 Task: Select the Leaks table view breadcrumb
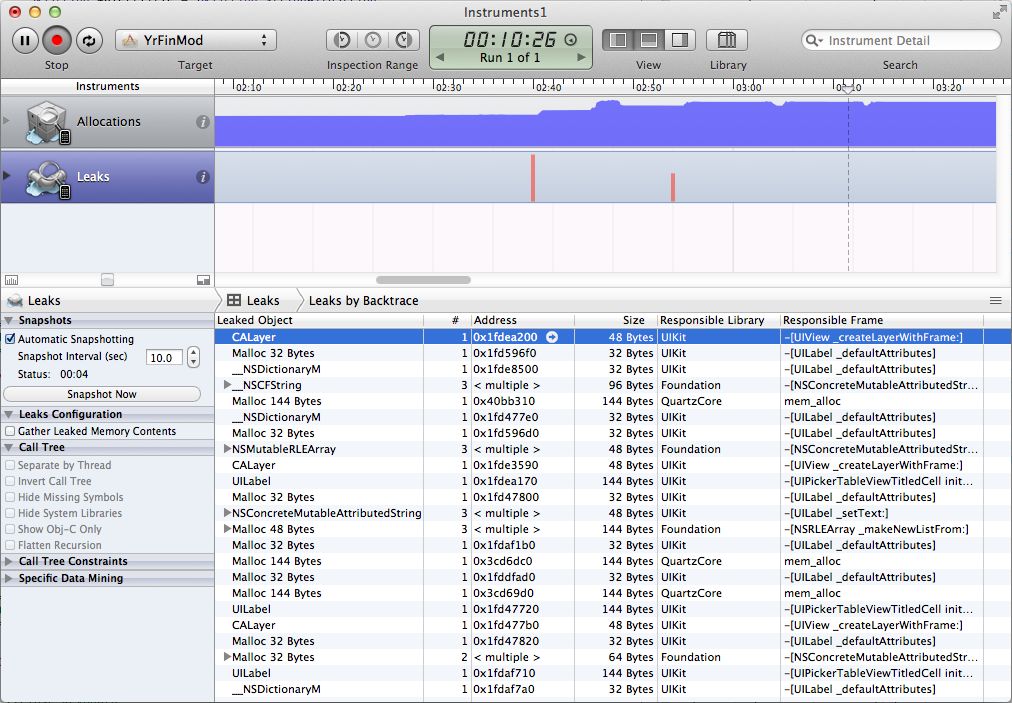click(254, 301)
